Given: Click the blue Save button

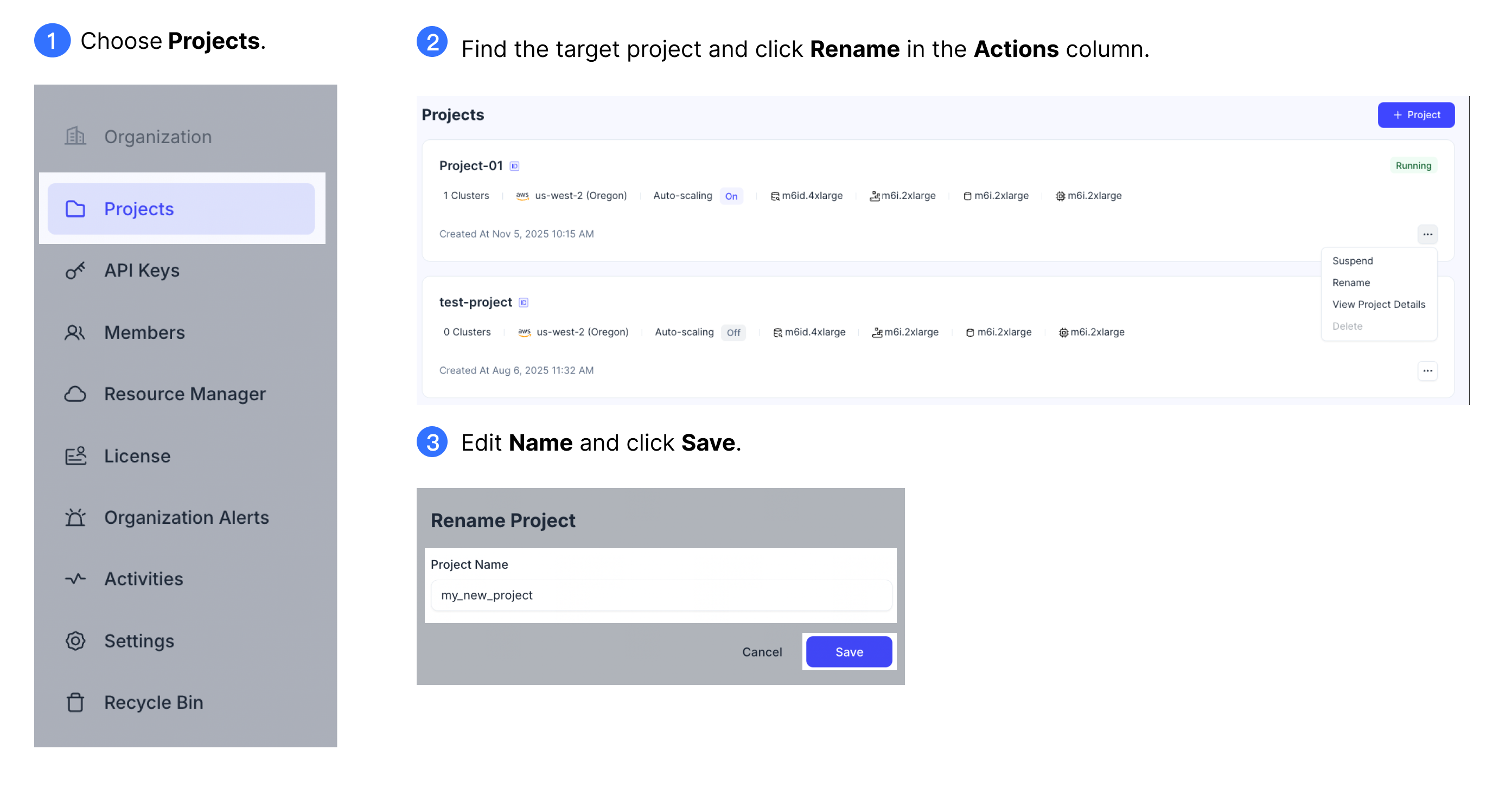Looking at the screenshot, I should click(848, 652).
